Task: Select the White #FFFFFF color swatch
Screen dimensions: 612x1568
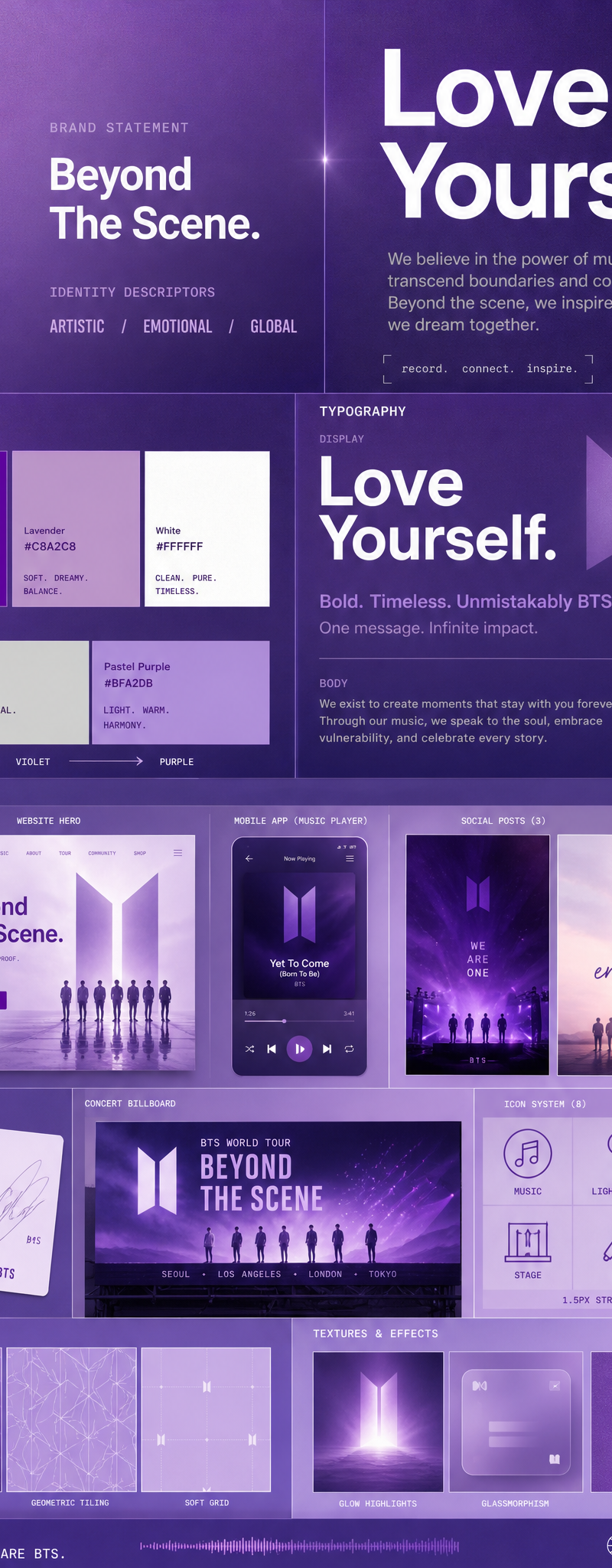Action: 207,529
